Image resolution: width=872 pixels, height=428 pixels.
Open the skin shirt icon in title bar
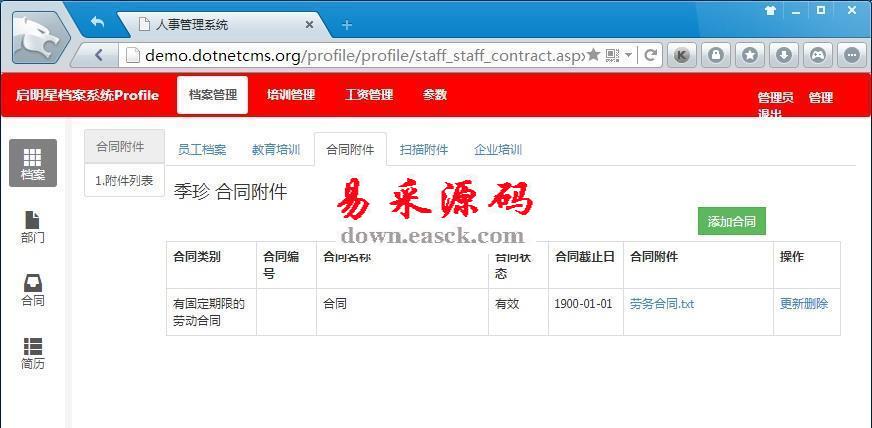click(770, 10)
